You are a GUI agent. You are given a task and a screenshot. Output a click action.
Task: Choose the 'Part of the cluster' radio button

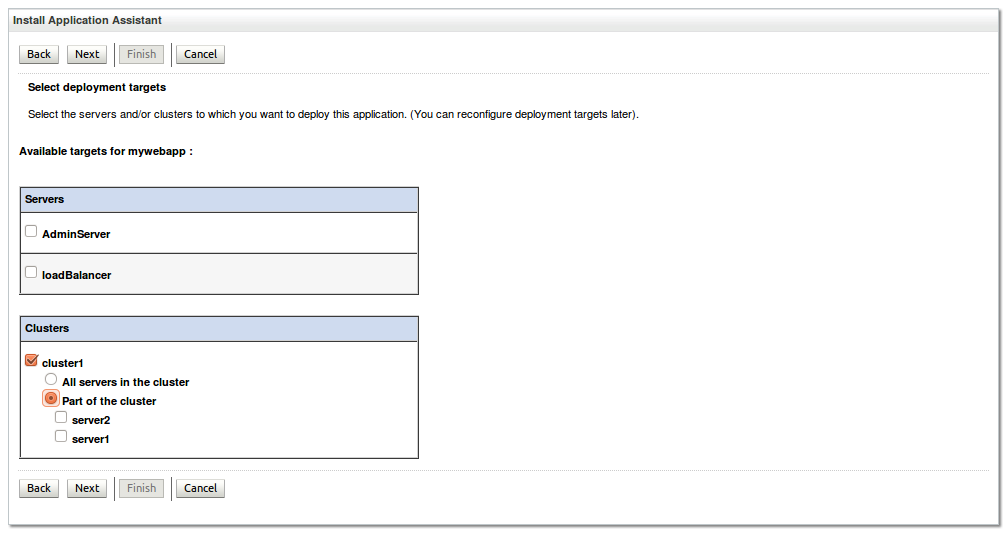pos(51,398)
